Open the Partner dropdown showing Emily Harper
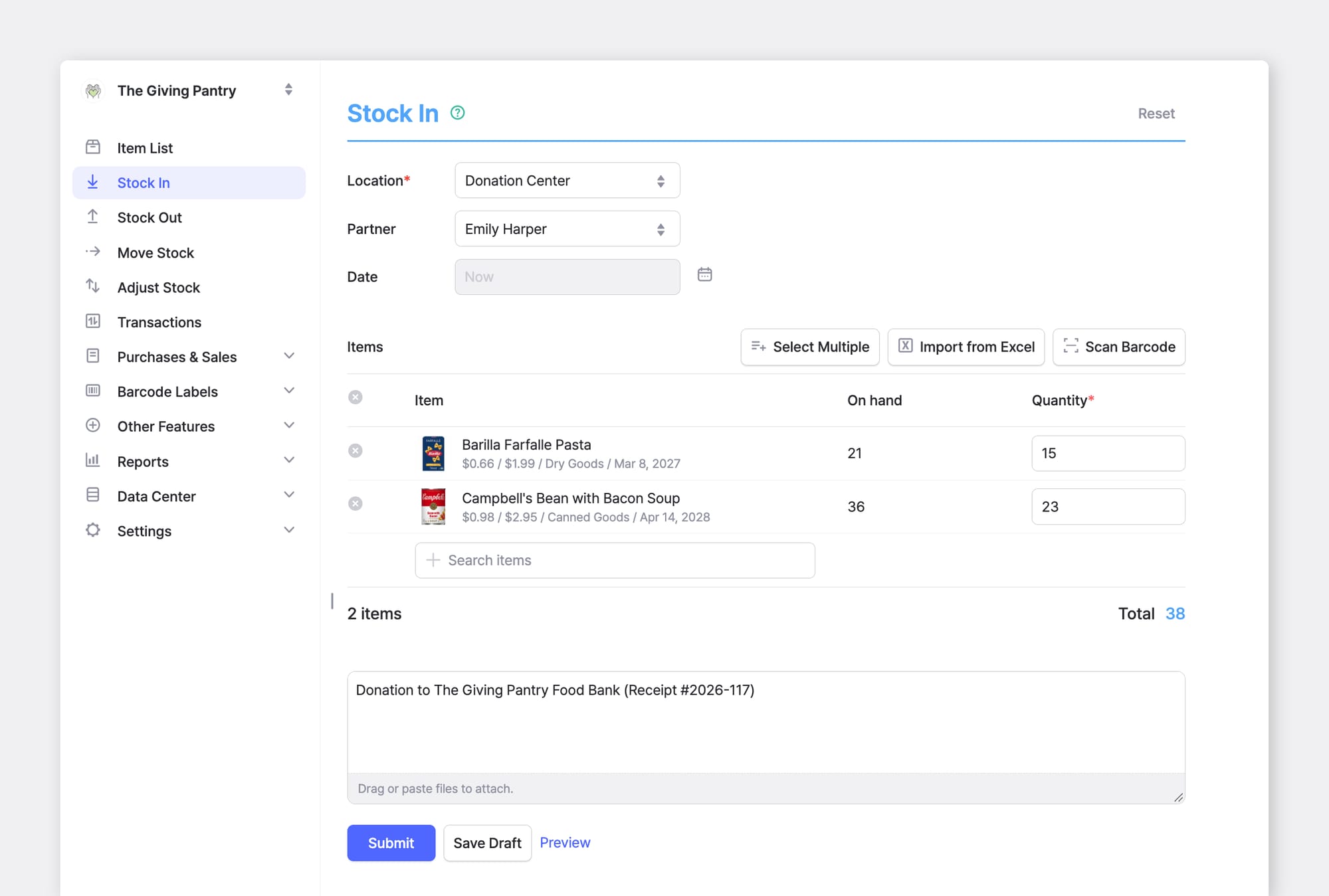1329x896 pixels. tap(567, 229)
